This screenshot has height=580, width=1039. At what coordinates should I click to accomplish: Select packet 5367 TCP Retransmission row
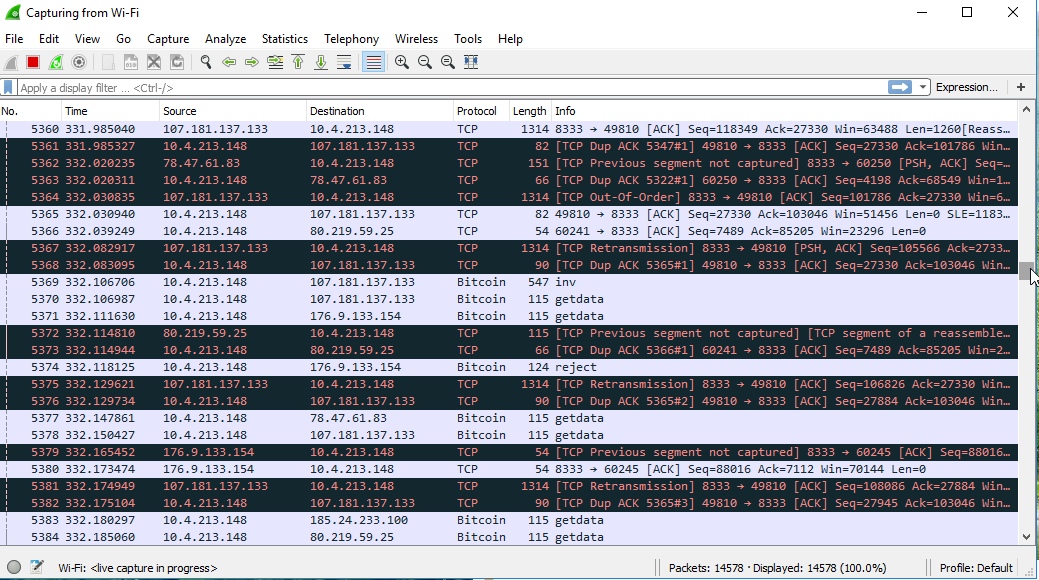(x=509, y=249)
